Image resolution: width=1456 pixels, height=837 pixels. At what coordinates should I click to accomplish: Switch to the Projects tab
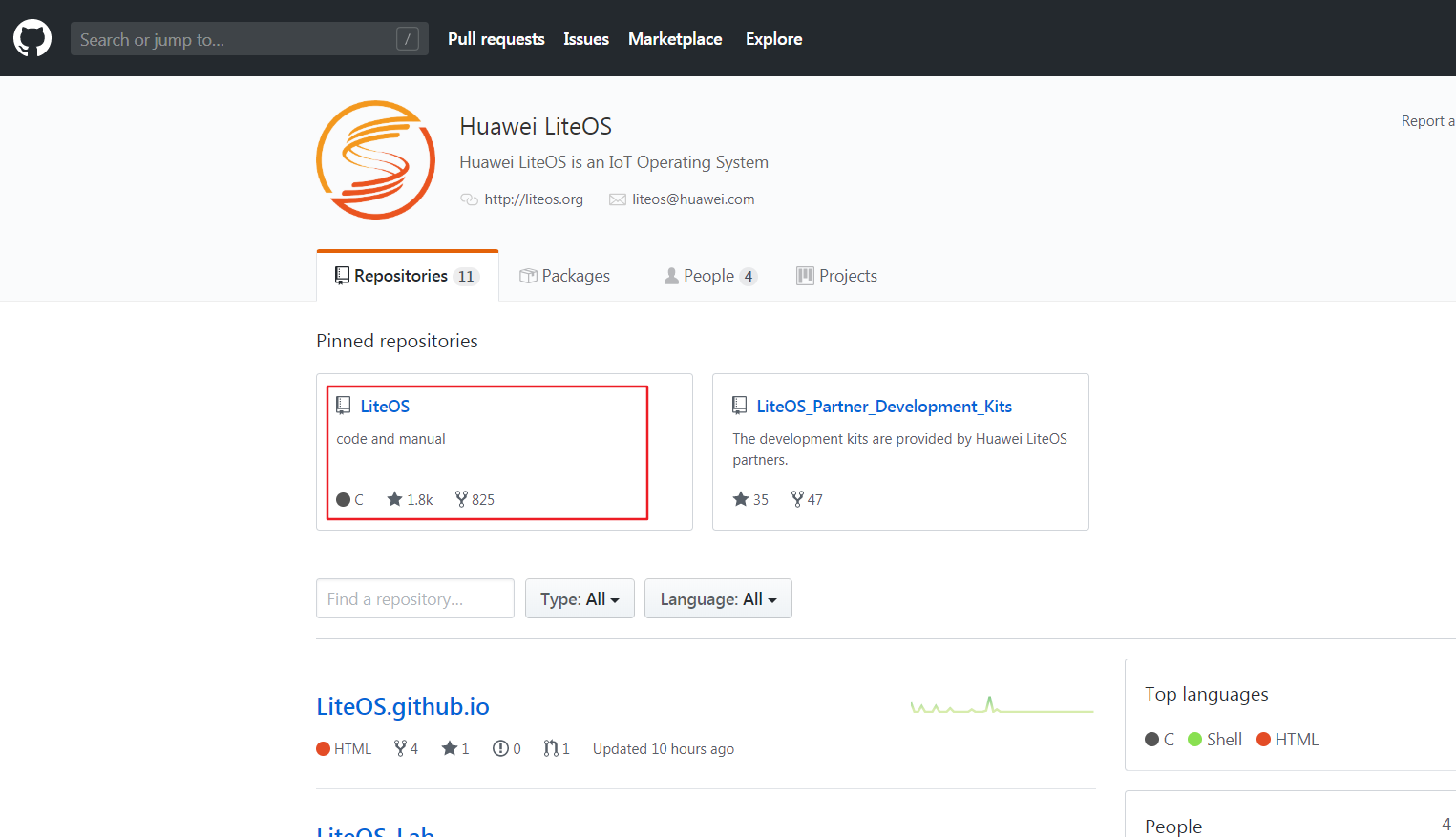click(837, 276)
